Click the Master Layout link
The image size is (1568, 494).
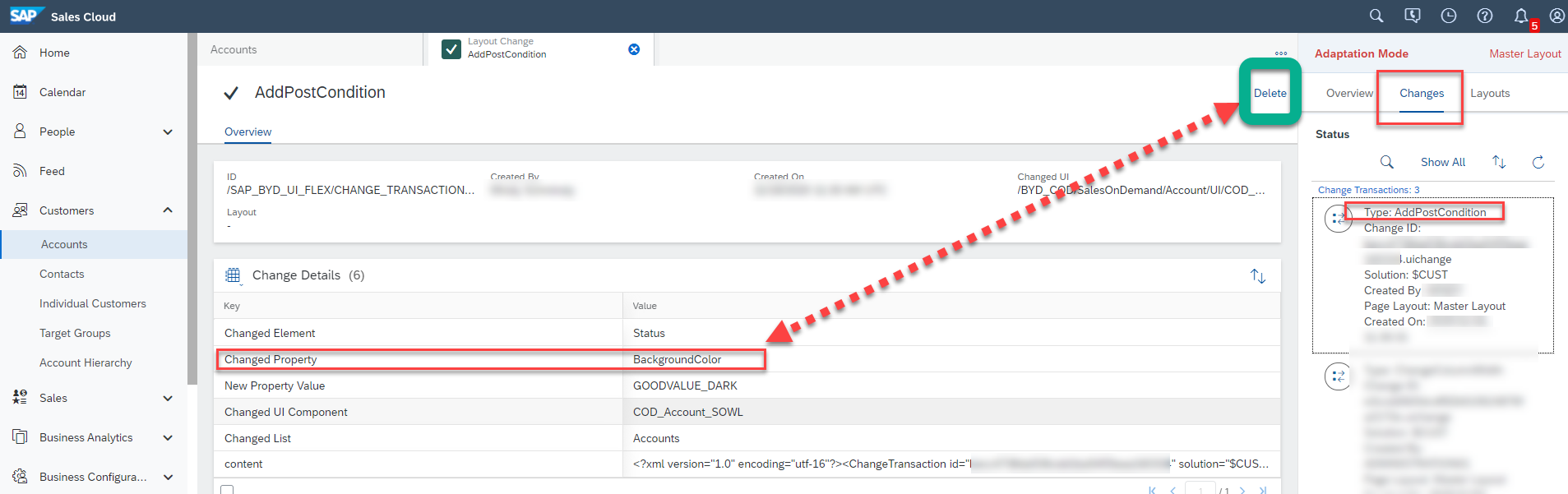pyautogui.click(x=1525, y=53)
